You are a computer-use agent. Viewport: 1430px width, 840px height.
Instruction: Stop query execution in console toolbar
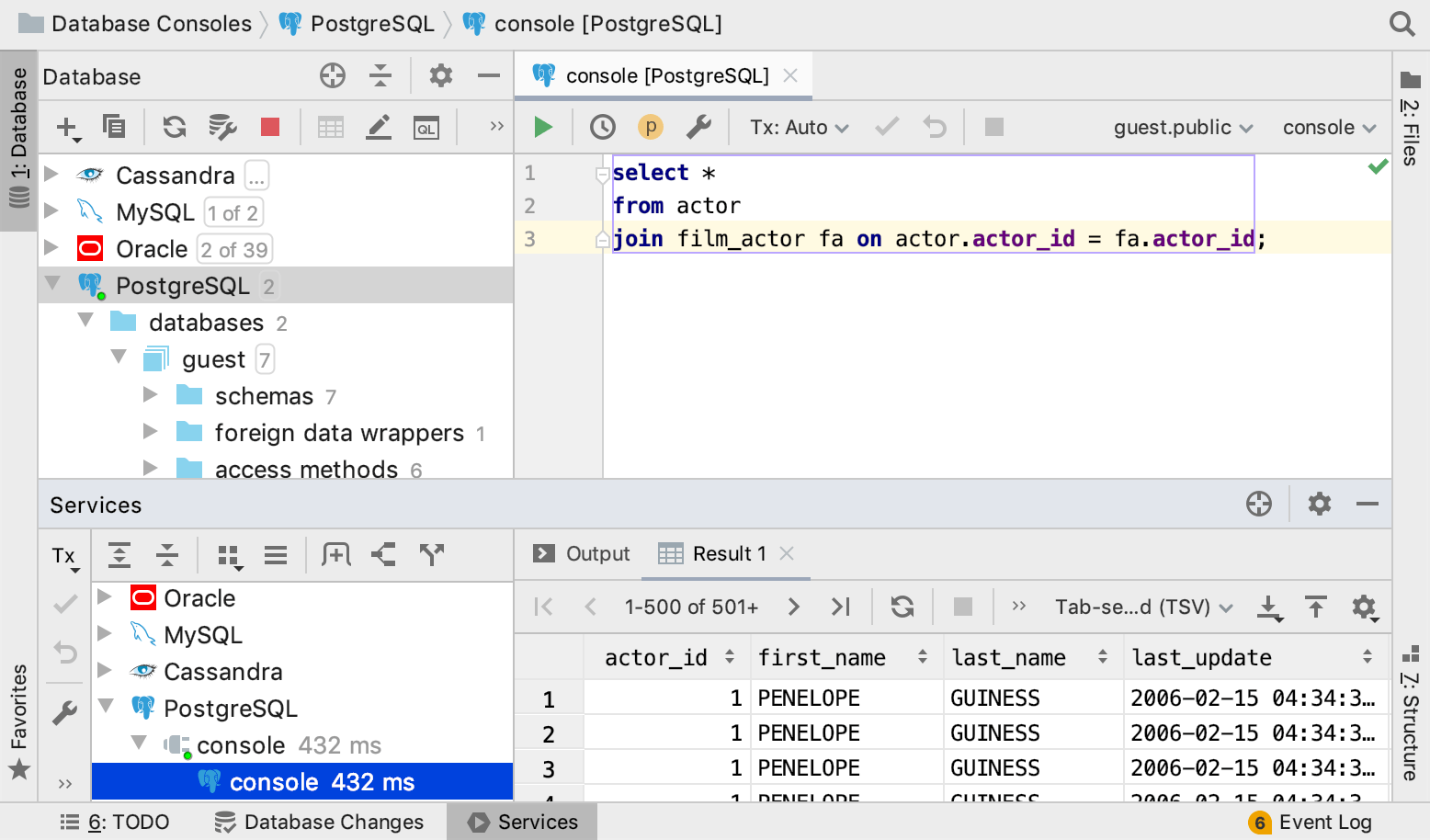point(994,127)
